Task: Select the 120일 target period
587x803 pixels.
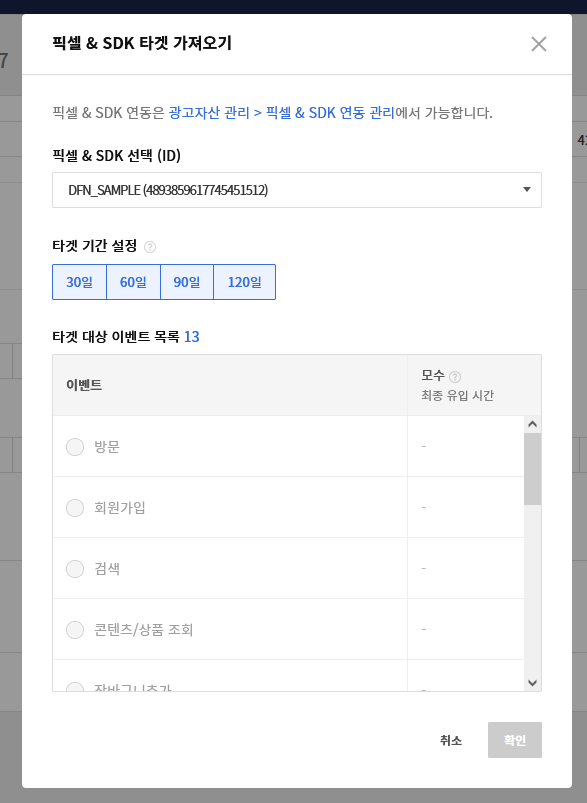Action: [x=244, y=282]
